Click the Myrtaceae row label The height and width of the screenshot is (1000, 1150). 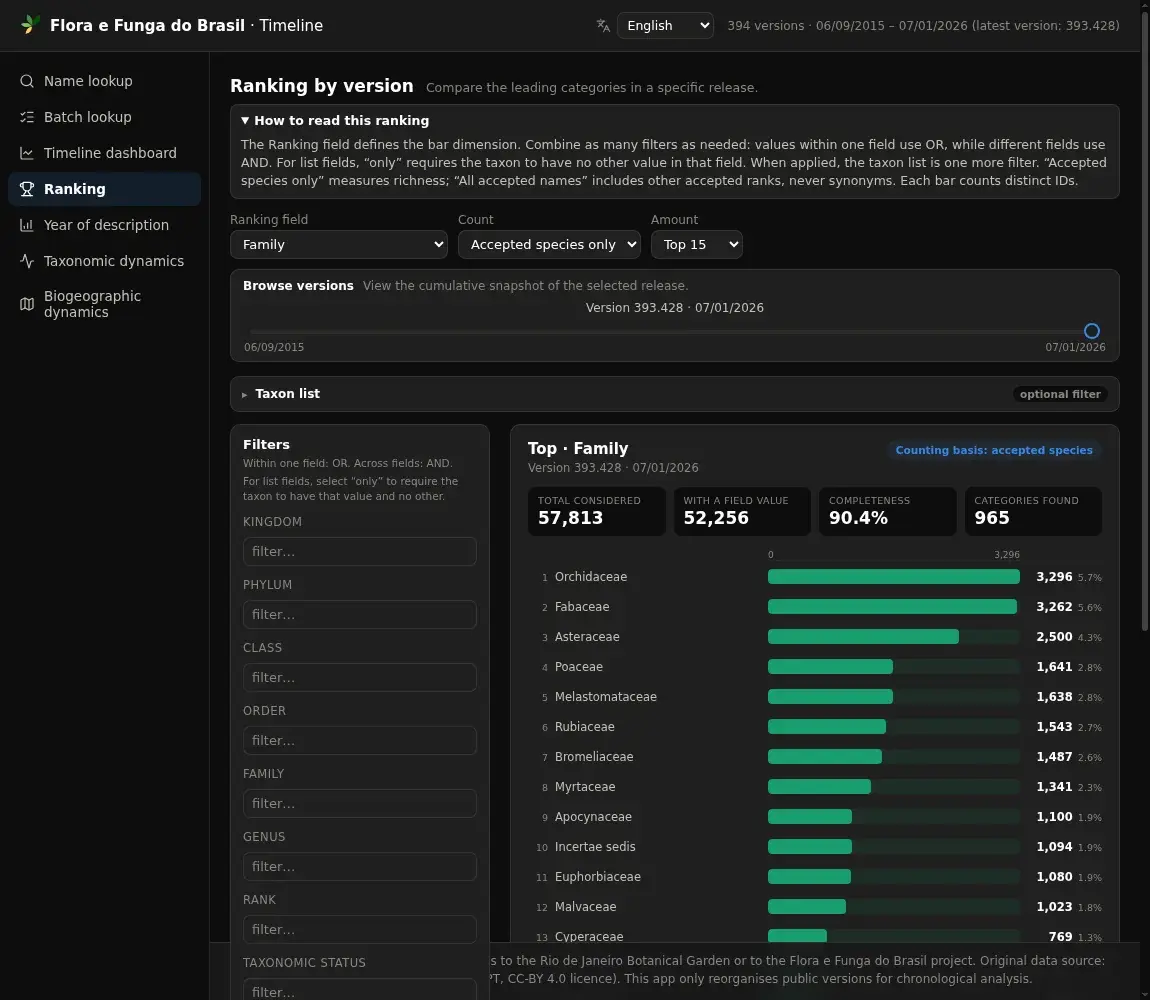[585, 787]
